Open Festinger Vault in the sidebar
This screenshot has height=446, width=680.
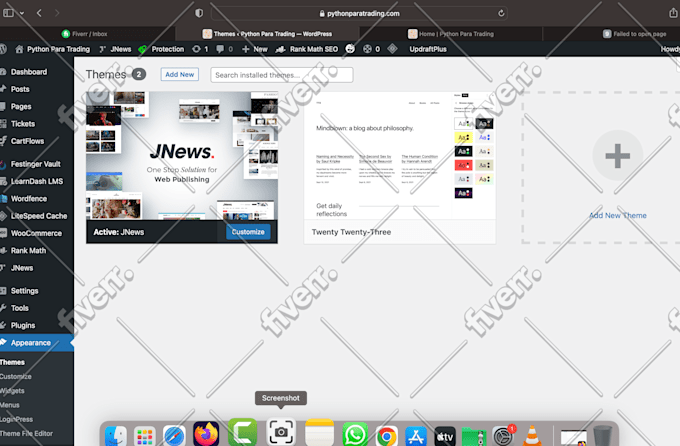[x=36, y=164]
